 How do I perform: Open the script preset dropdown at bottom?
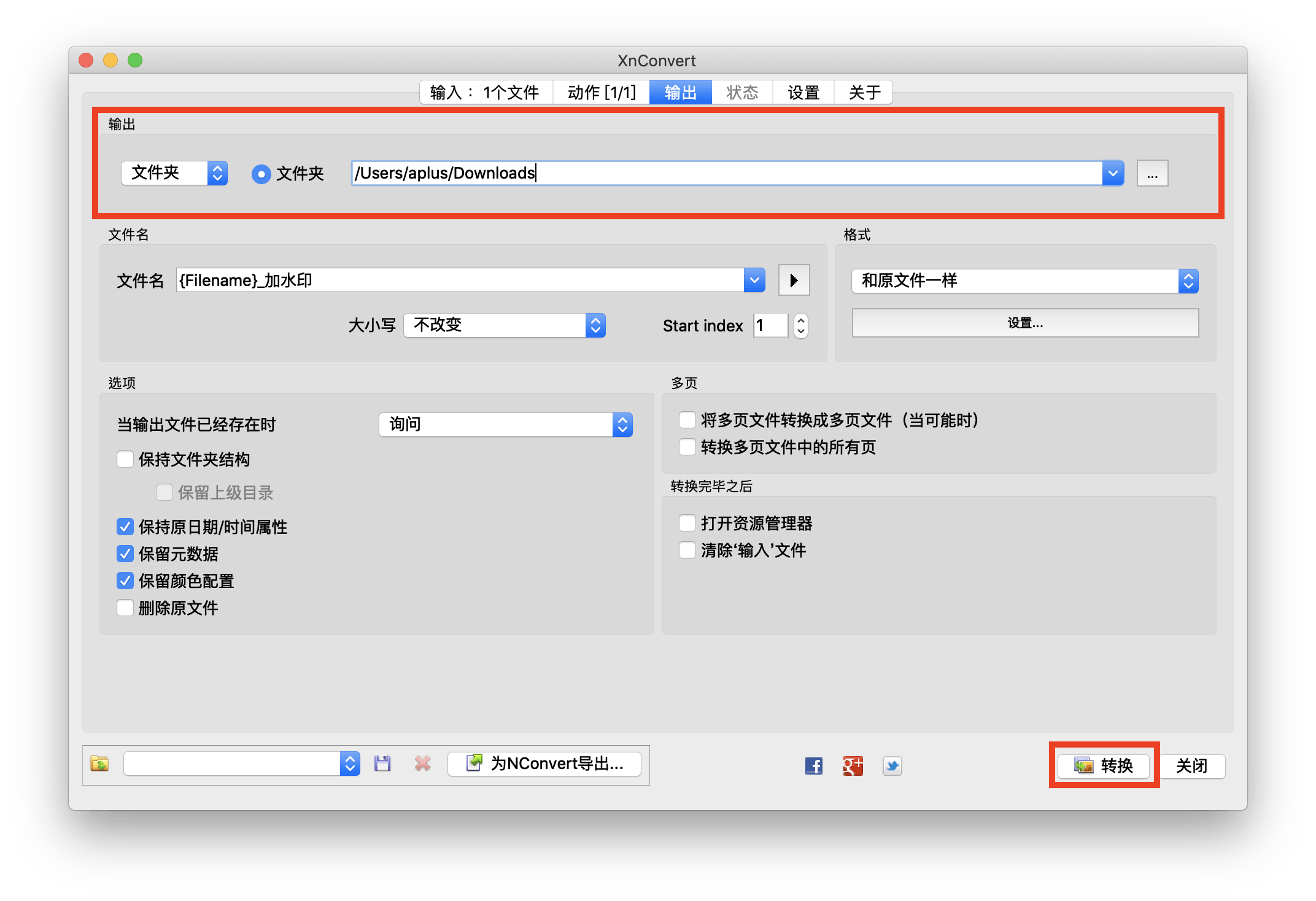(x=242, y=764)
